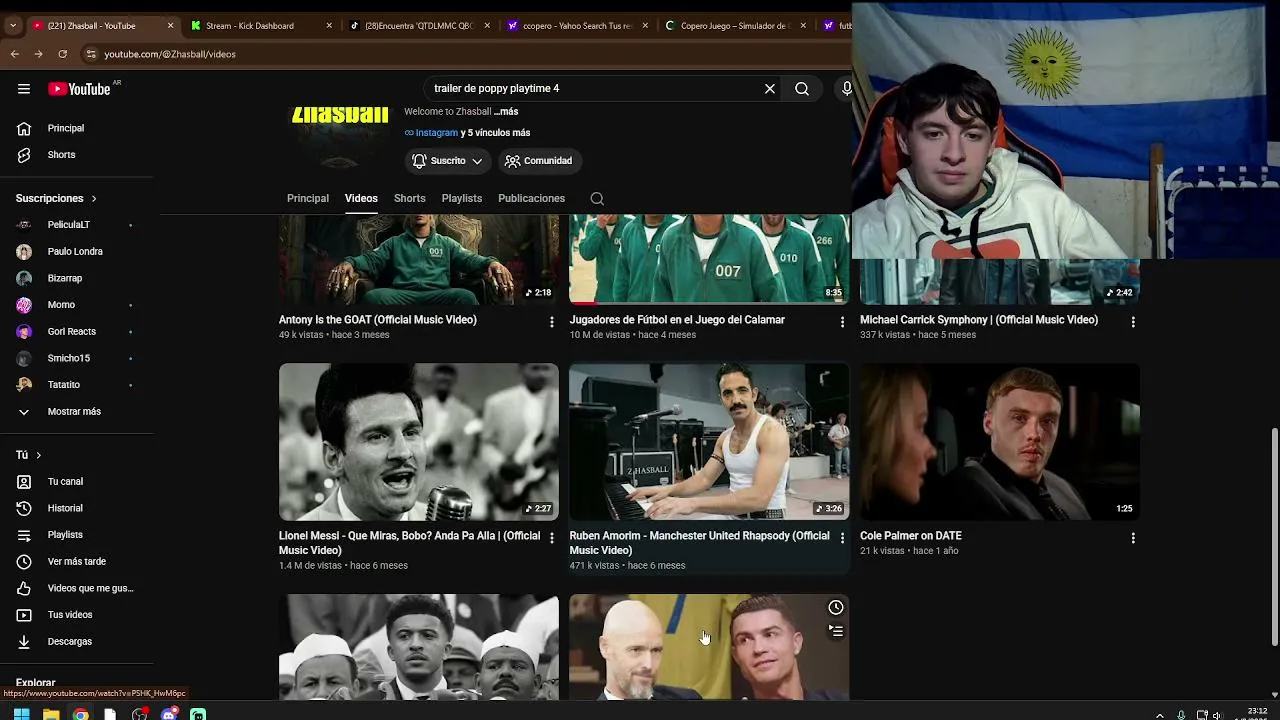Open the YouTube guide hamburger menu
Screen dimensions: 1280x720
[24, 89]
